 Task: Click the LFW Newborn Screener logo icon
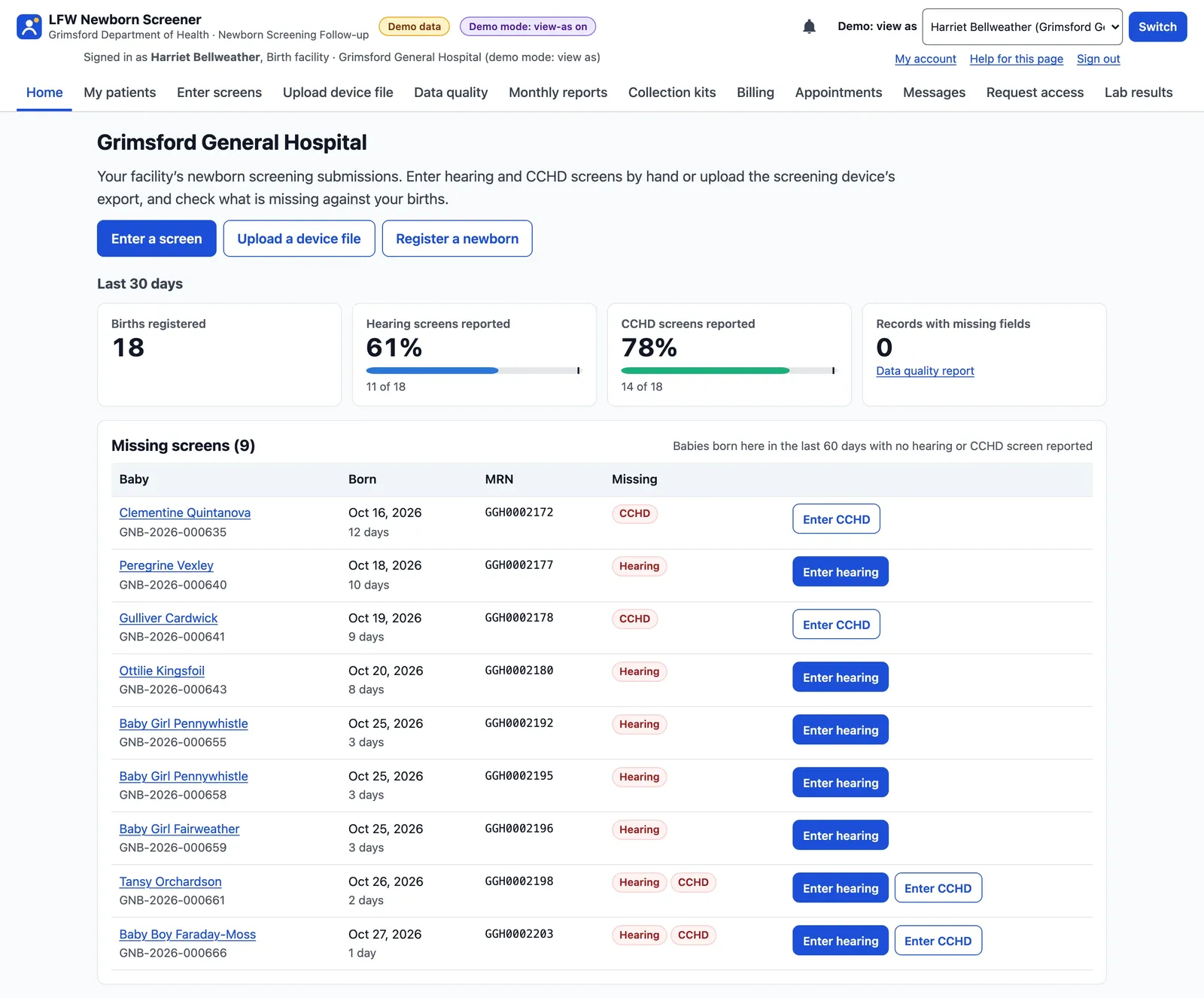(29, 26)
